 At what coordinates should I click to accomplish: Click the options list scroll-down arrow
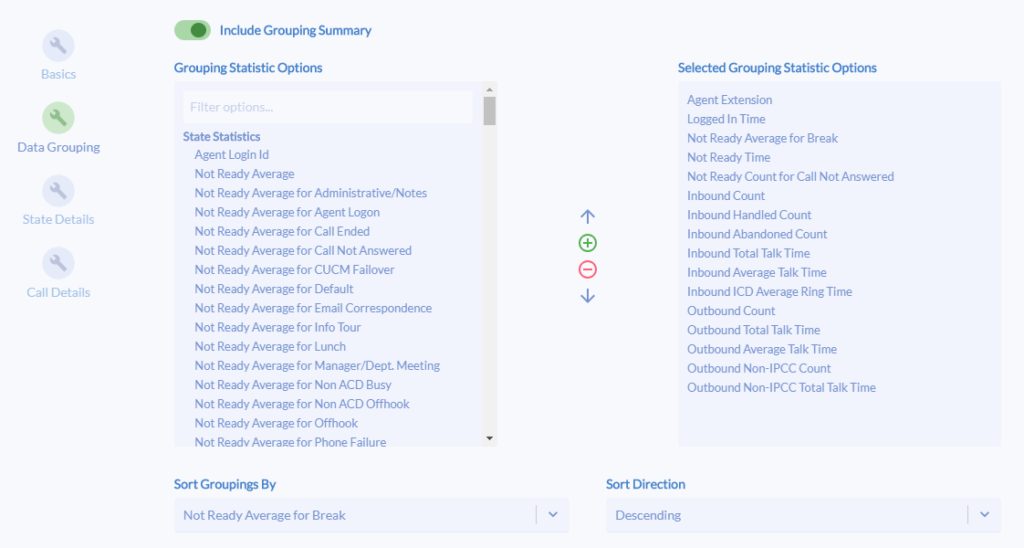click(490, 438)
